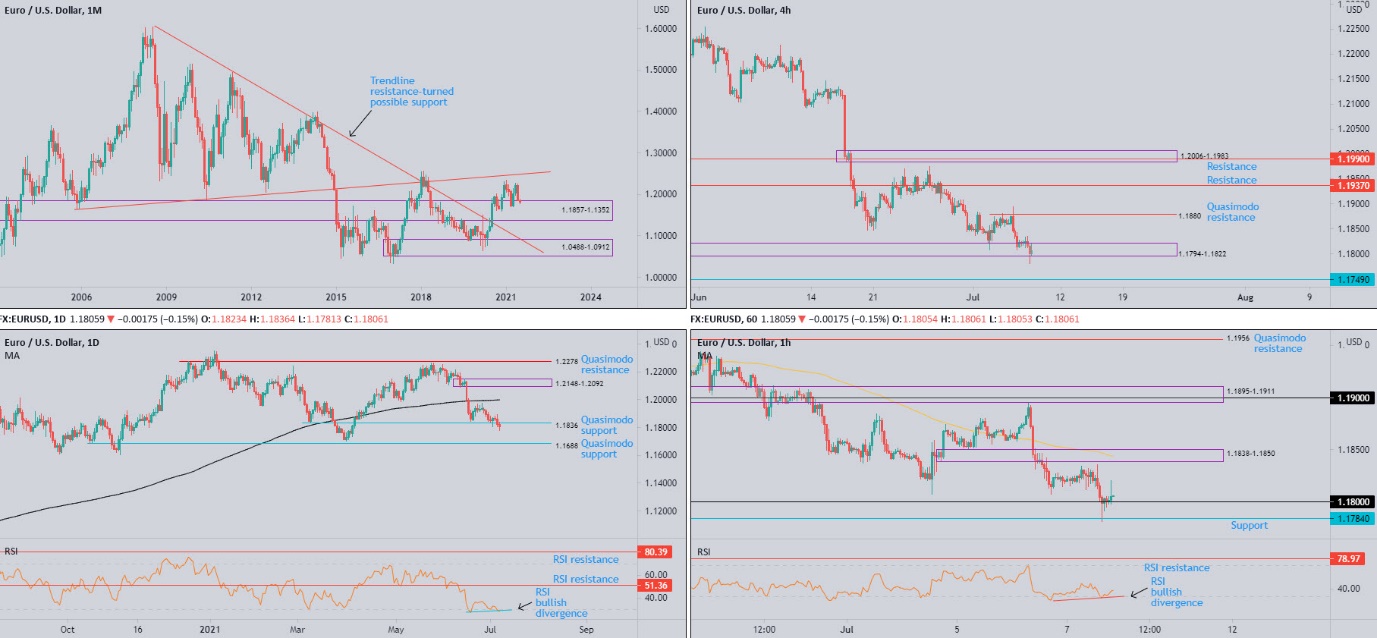Click the Sep label on daily time axis
This screenshot has width=1377, height=638.
pos(586,630)
